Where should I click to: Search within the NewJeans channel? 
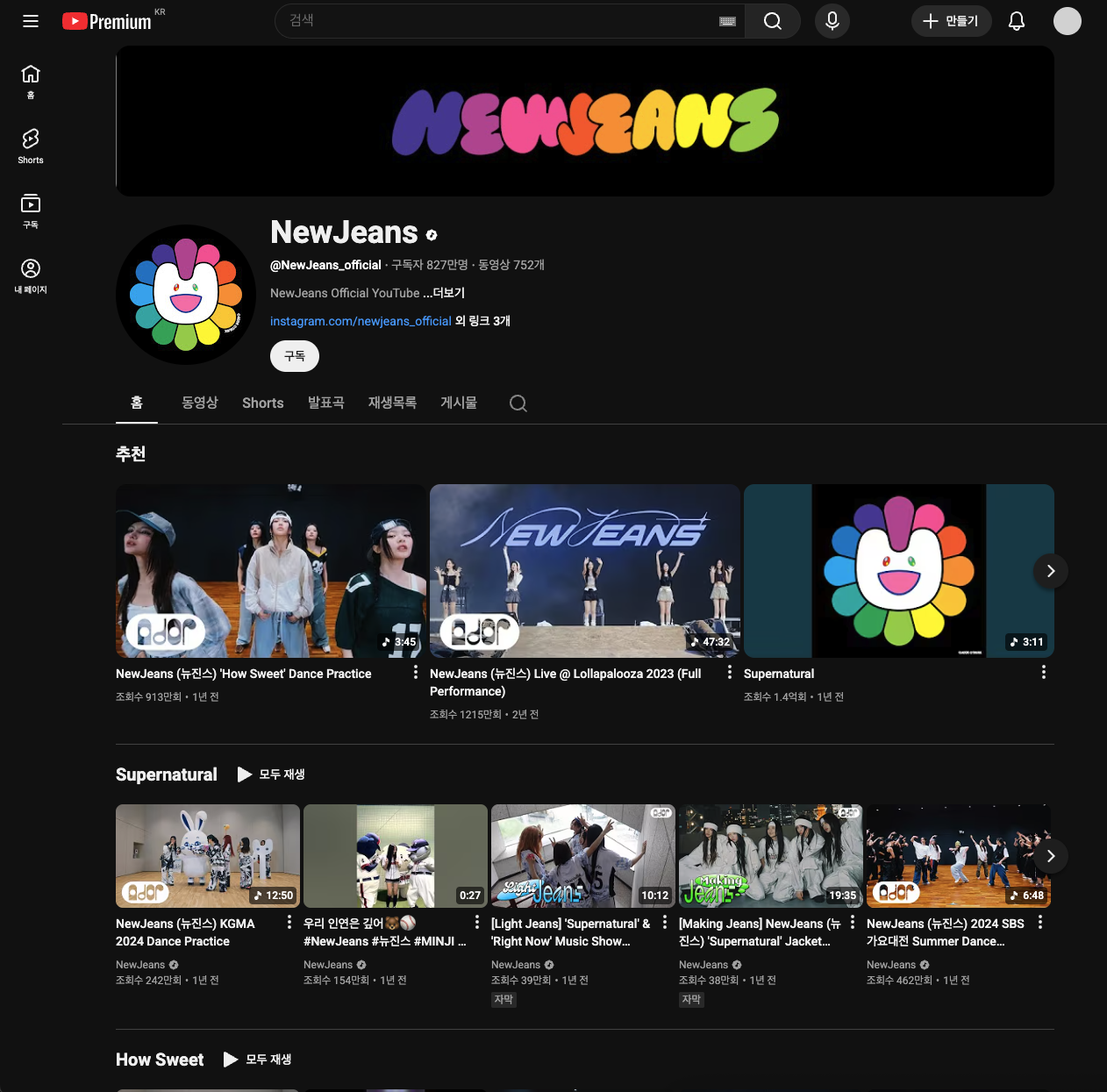coord(518,403)
